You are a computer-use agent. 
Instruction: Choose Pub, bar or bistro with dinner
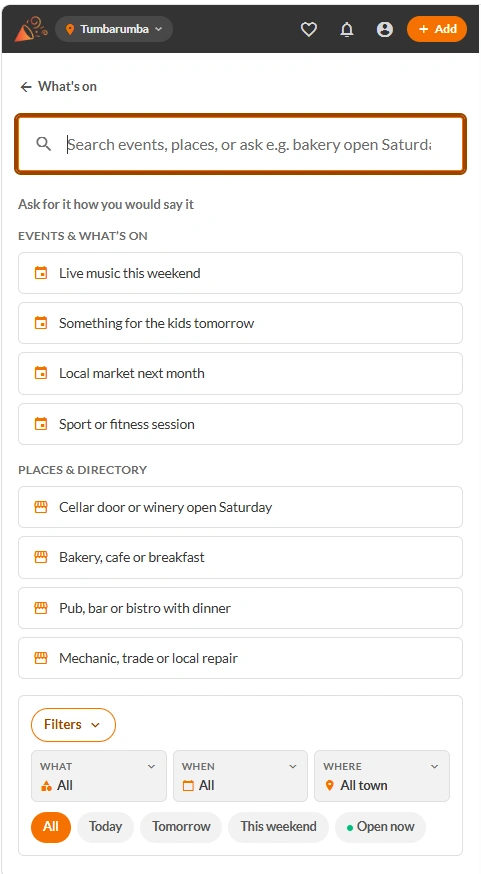240,608
